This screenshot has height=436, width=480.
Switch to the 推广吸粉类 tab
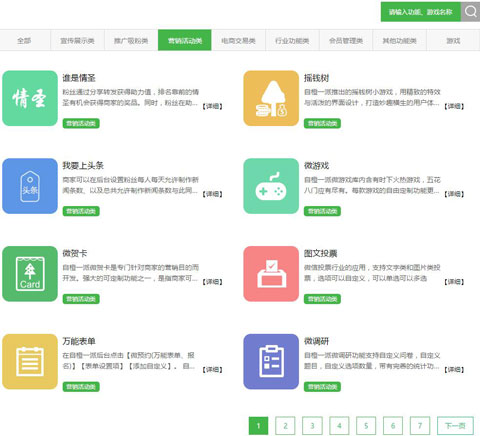[x=131, y=40]
